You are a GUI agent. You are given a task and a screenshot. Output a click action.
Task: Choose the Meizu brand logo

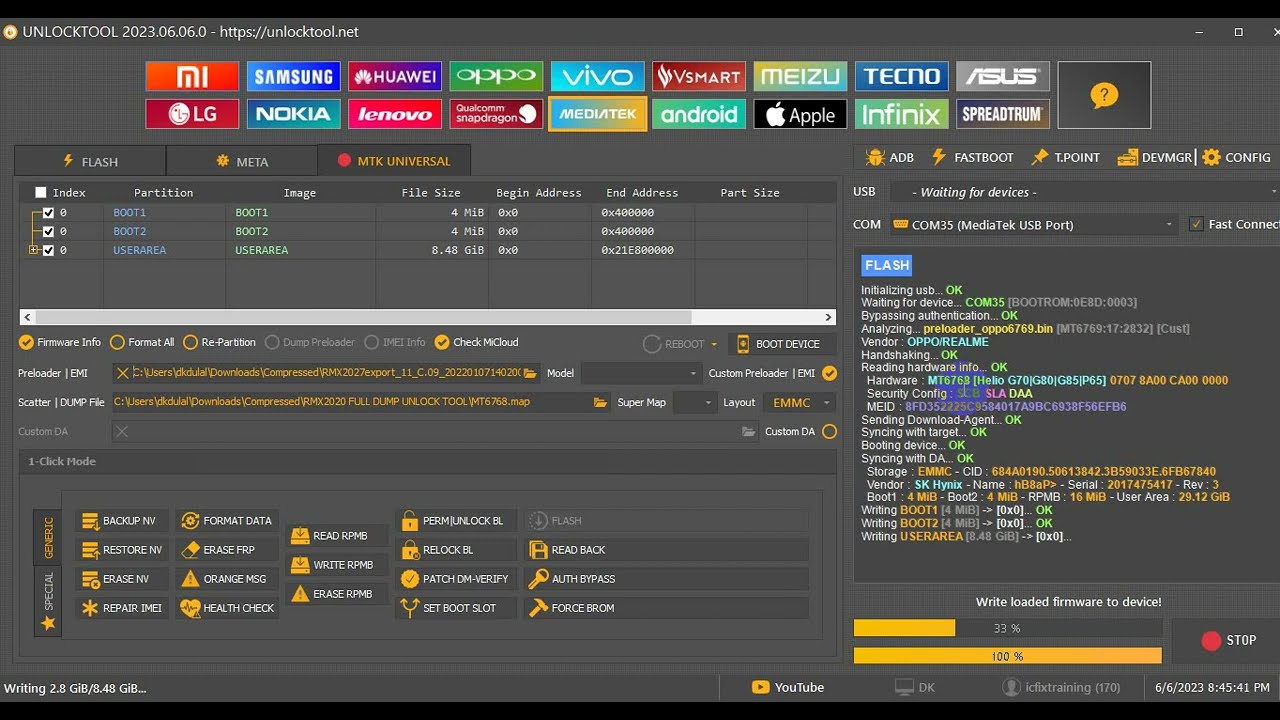pyautogui.click(x=800, y=76)
